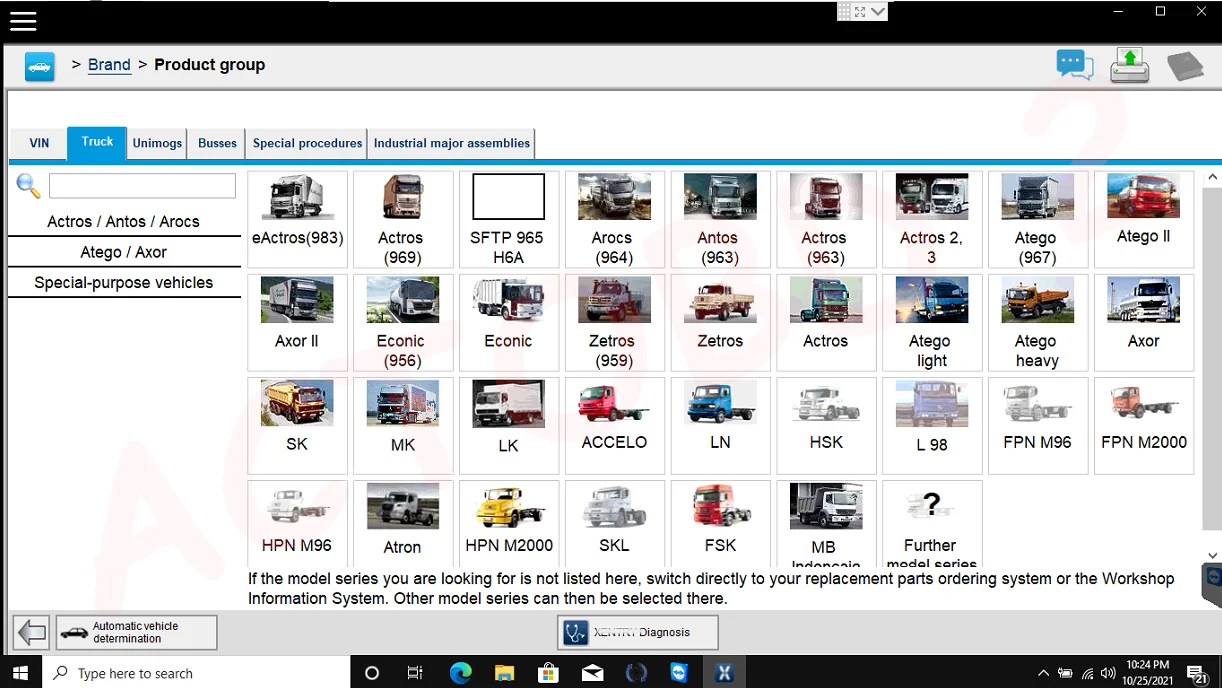Choose the Zetros (959) model tile

(x=614, y=322)
